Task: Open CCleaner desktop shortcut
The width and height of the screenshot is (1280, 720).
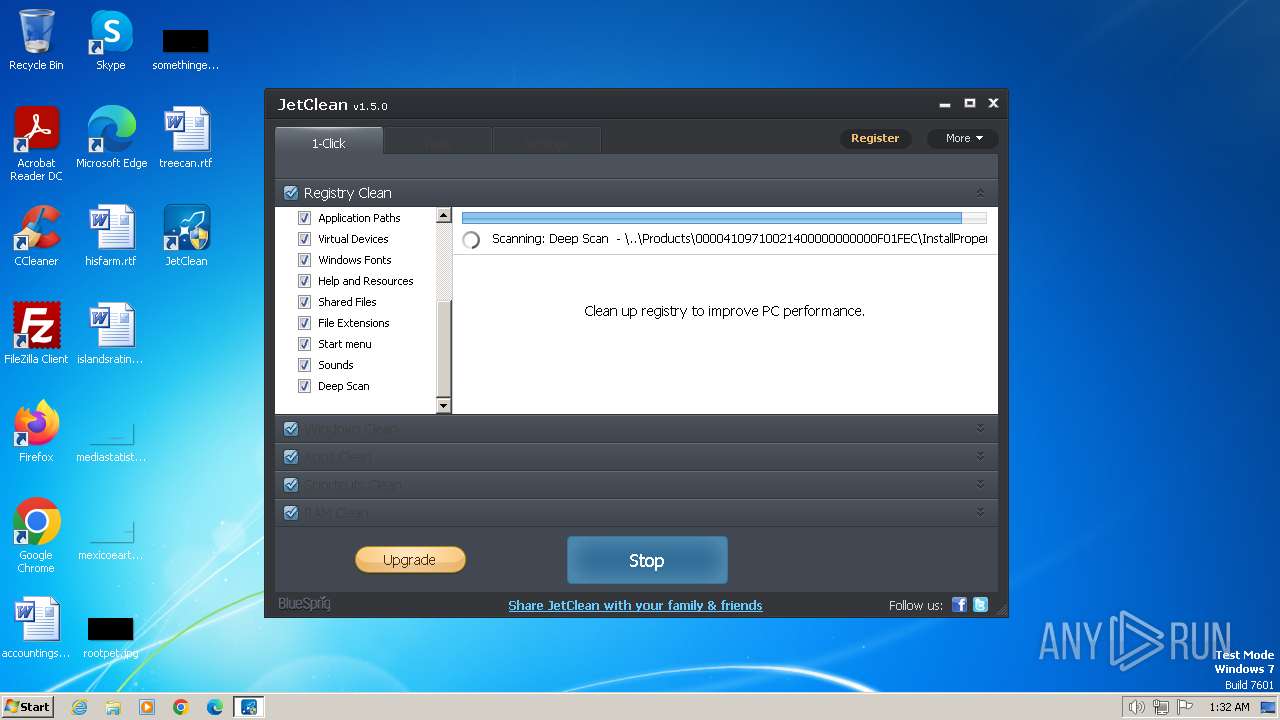Action: click(x=36, y=236)
